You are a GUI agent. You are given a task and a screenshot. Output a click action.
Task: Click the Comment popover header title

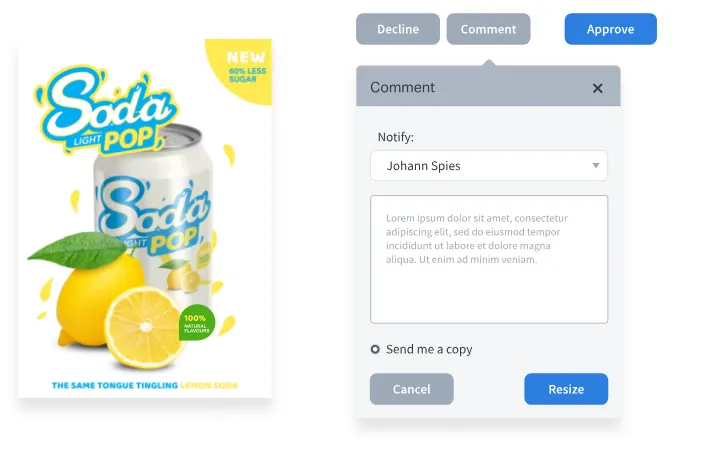pos(402,87)
